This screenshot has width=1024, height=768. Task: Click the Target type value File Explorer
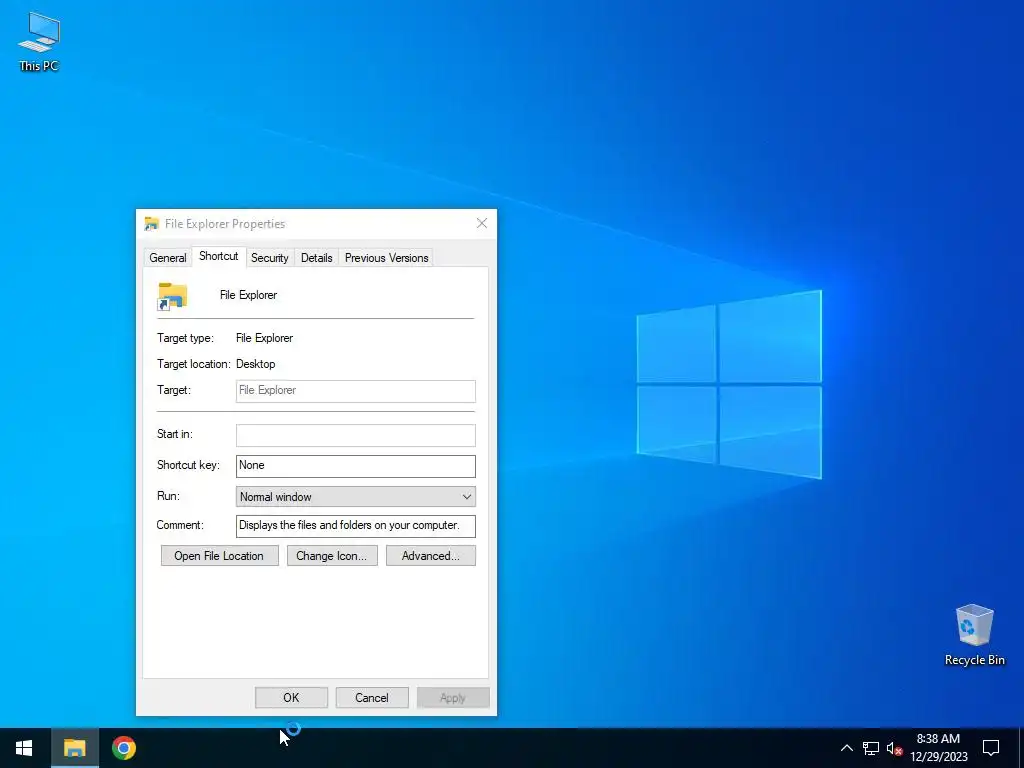click(x=264, y=338)
